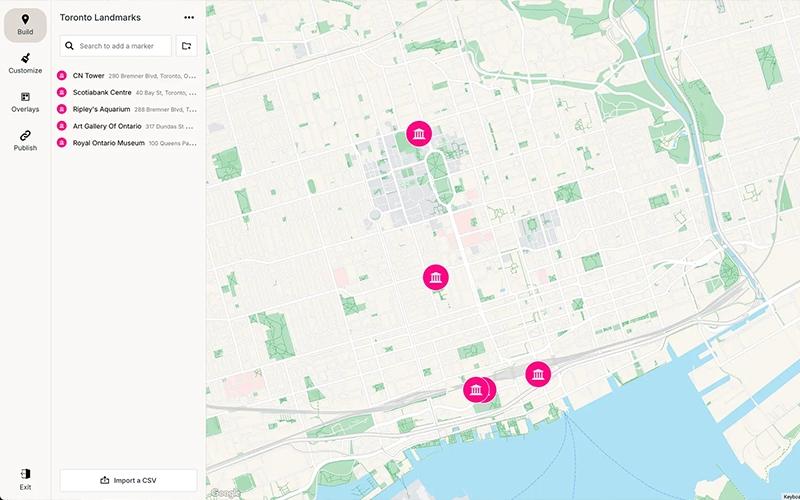Screen dimensions: 800x500
Task: Open the three-dot menu next to Toronto Landmarks
Action: pyautogui.click(x=189, y=17)
